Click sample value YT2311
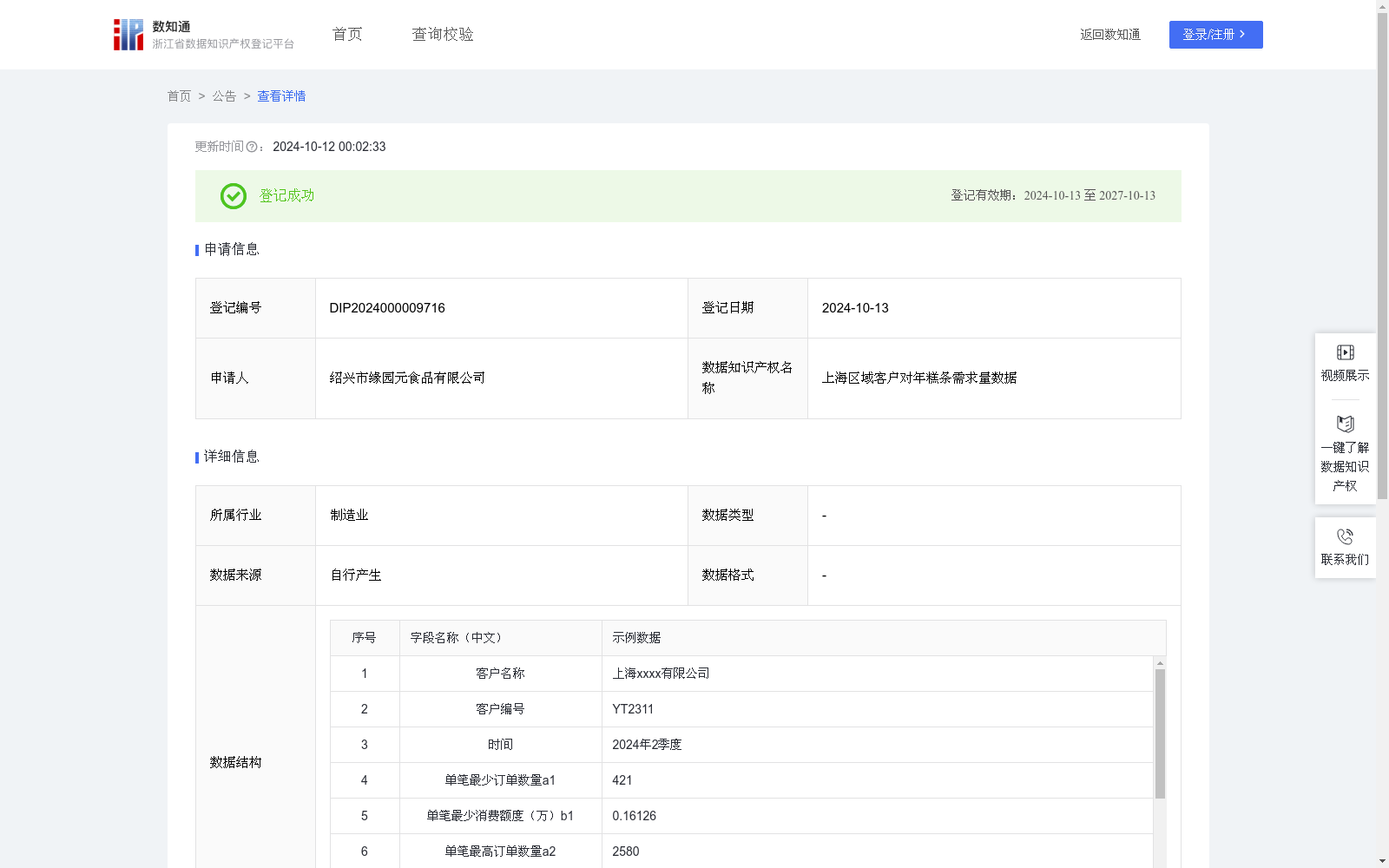The width and height of the screenshot is (1389, 868). 633,709
